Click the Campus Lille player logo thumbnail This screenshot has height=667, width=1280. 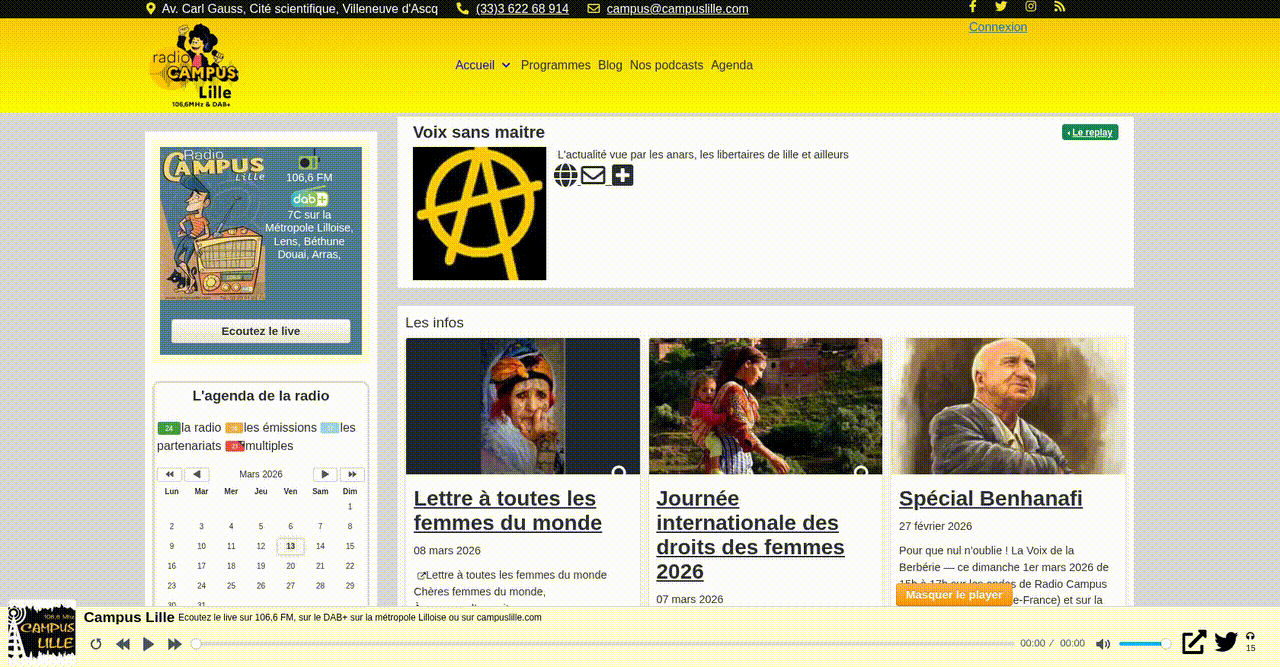click(x=42, y=633)
